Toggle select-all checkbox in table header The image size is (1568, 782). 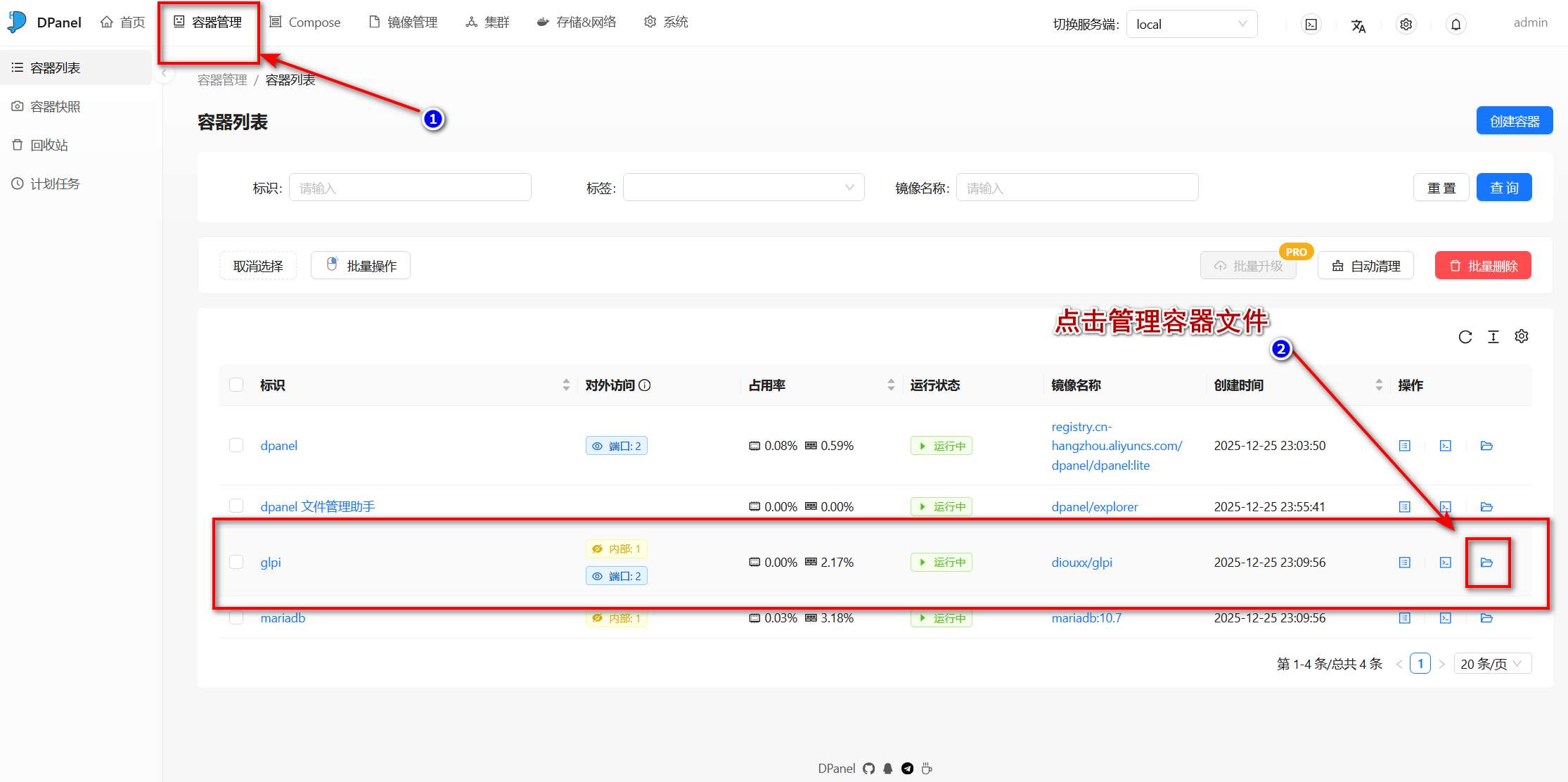click(236, 385)
